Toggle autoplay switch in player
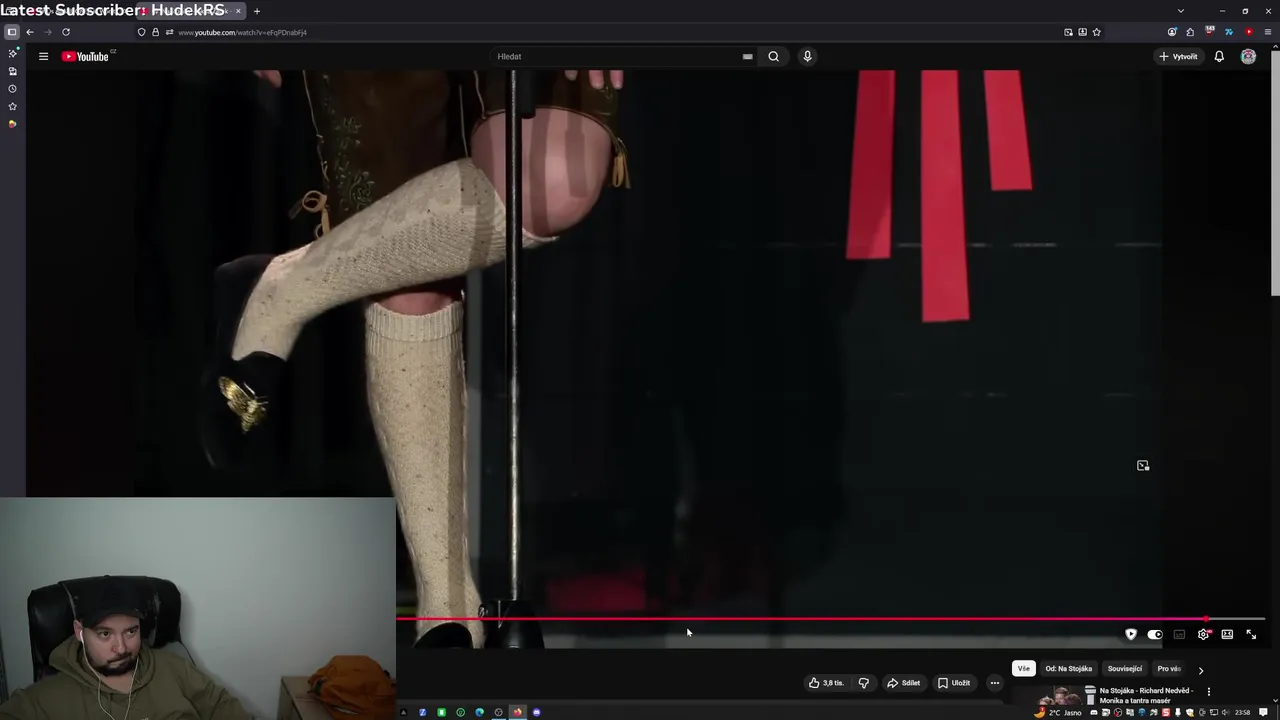 pos(1155,634)
